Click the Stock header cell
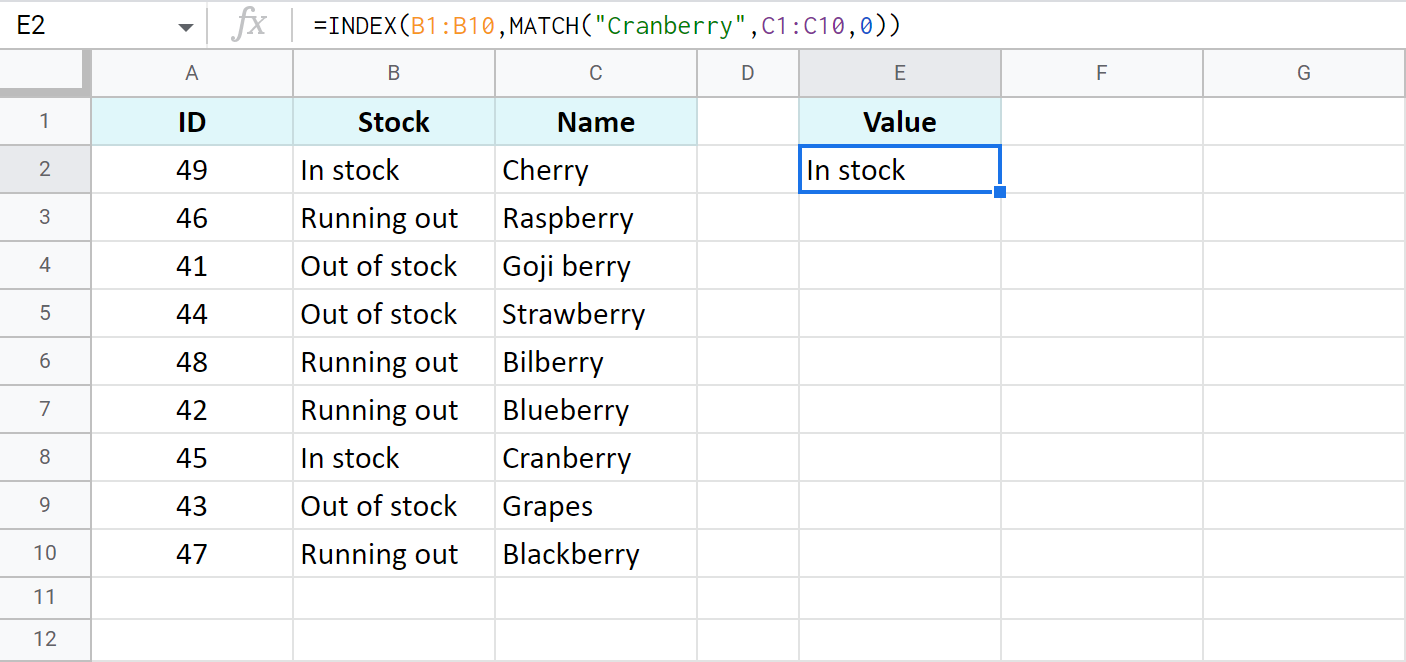Image resolution: width=1406 pixels, height=662 pixels. (393, 121)
